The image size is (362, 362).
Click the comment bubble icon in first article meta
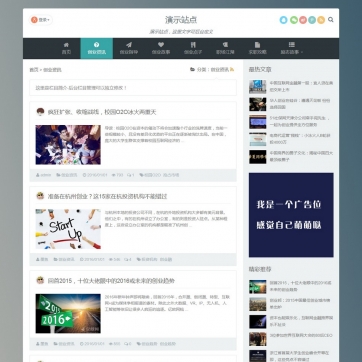tap(129, 175)
